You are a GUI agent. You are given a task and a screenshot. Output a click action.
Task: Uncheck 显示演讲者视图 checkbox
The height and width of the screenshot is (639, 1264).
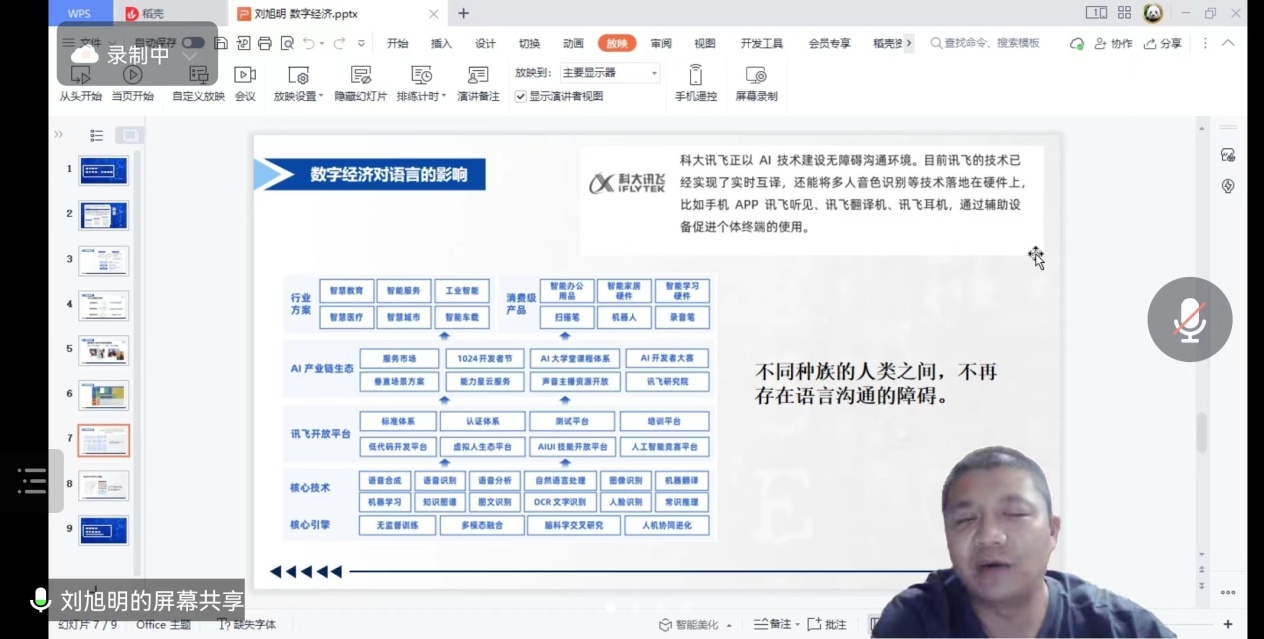click(x=521, y=97)
